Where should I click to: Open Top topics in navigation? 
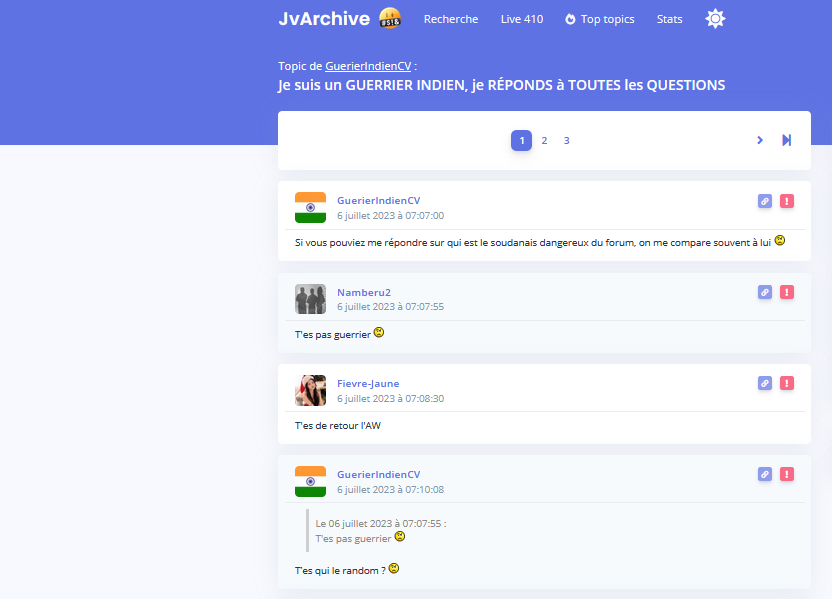tap(600, 19)
